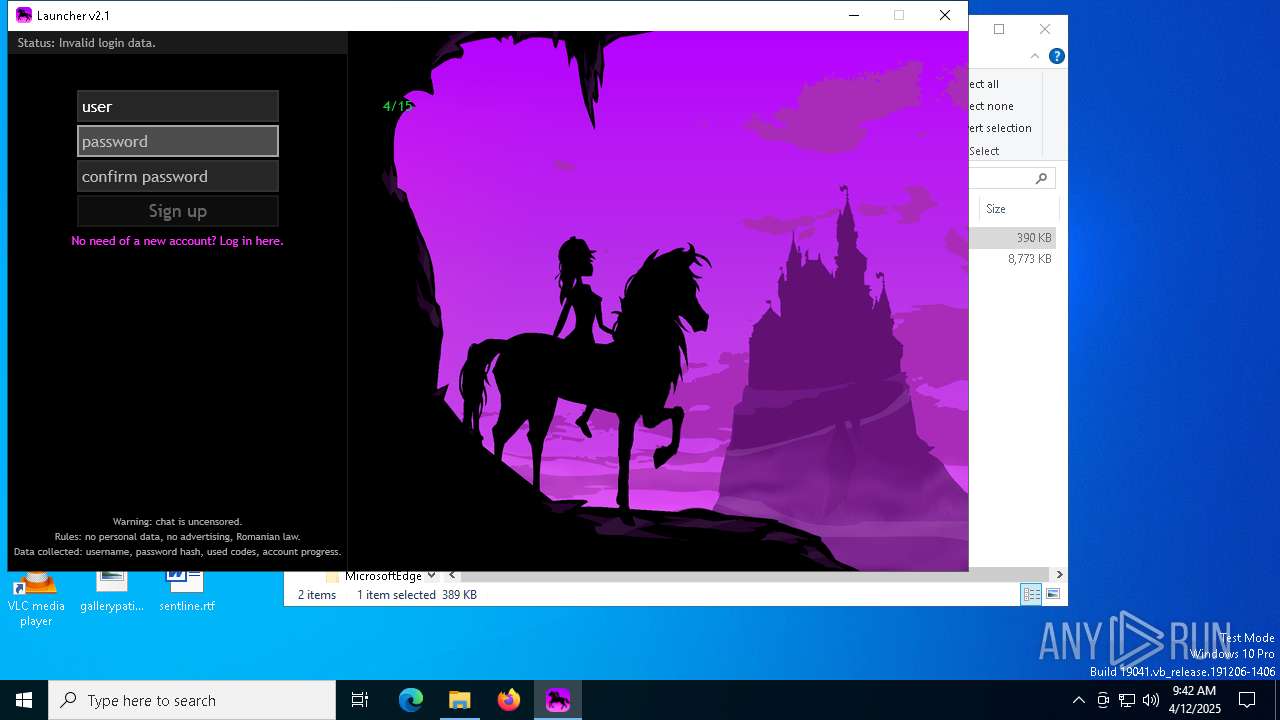1280x720 pixels.
Task: Collapse the File Explorer ribbon chevron
Action: [1035, 56]
